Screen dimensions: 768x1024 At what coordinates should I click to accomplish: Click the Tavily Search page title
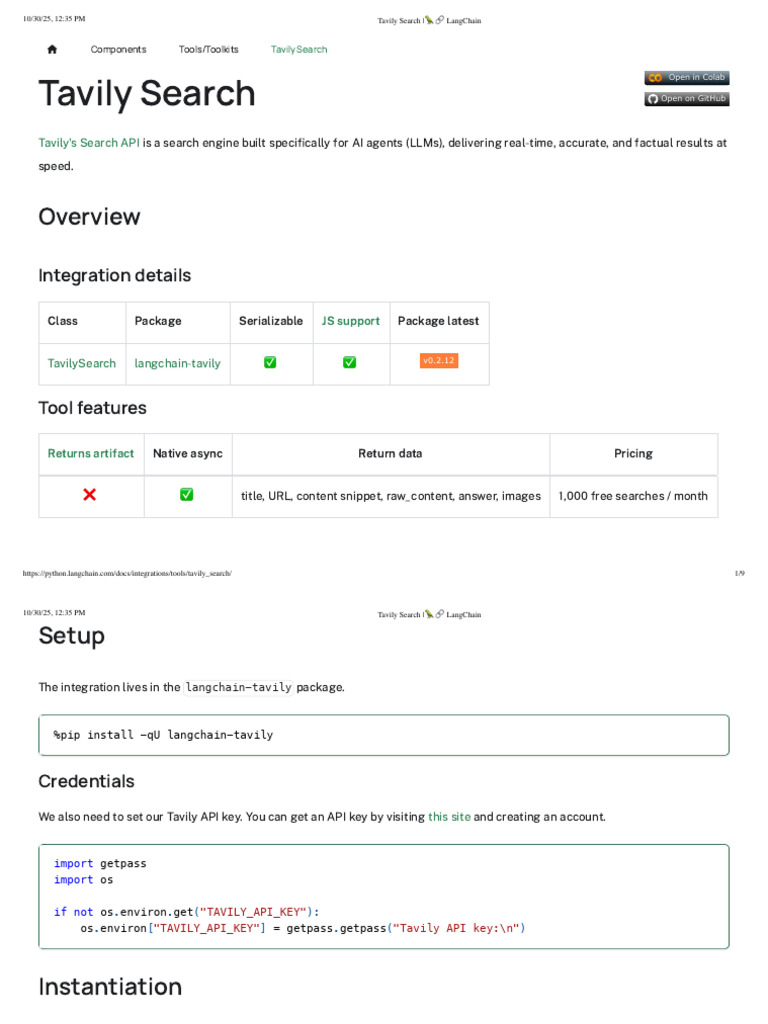point(147,93)
